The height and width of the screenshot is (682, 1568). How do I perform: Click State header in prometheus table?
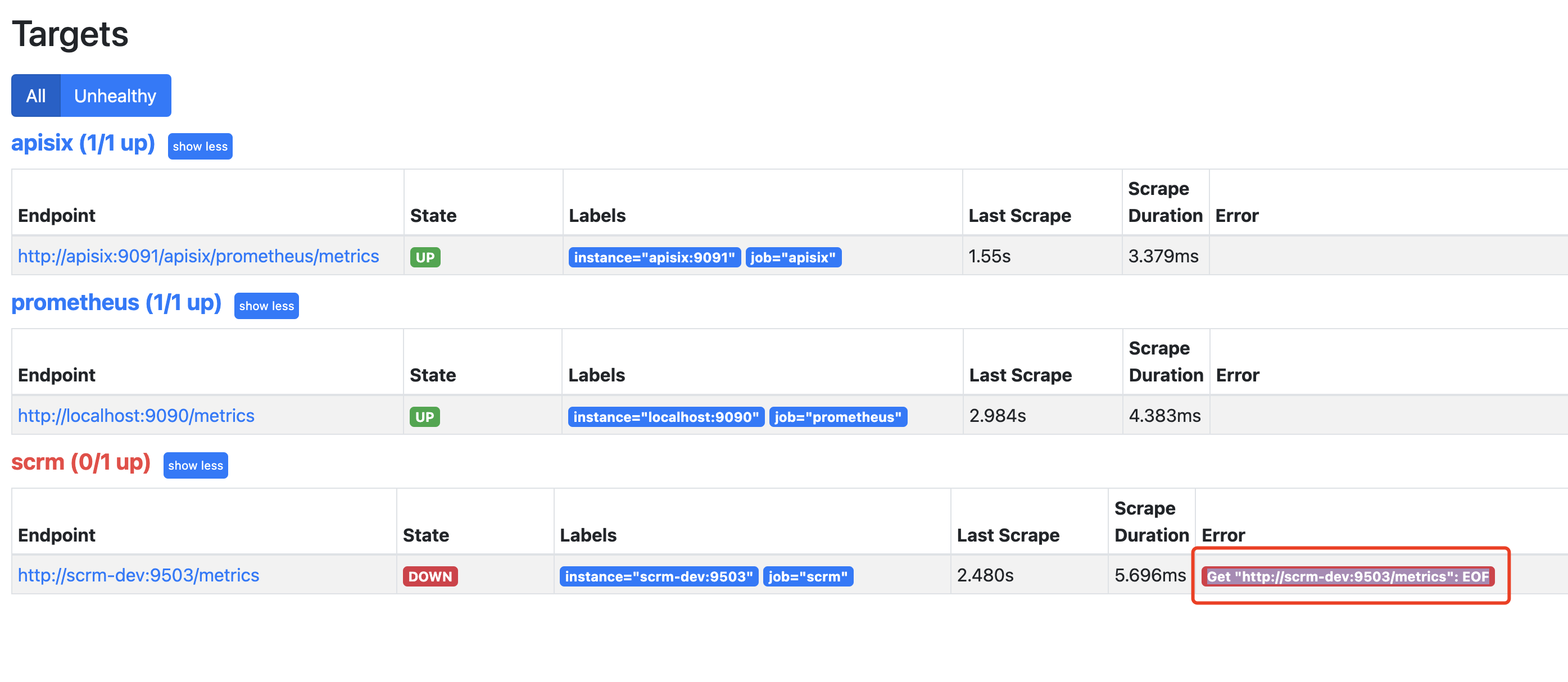point(433,375)
